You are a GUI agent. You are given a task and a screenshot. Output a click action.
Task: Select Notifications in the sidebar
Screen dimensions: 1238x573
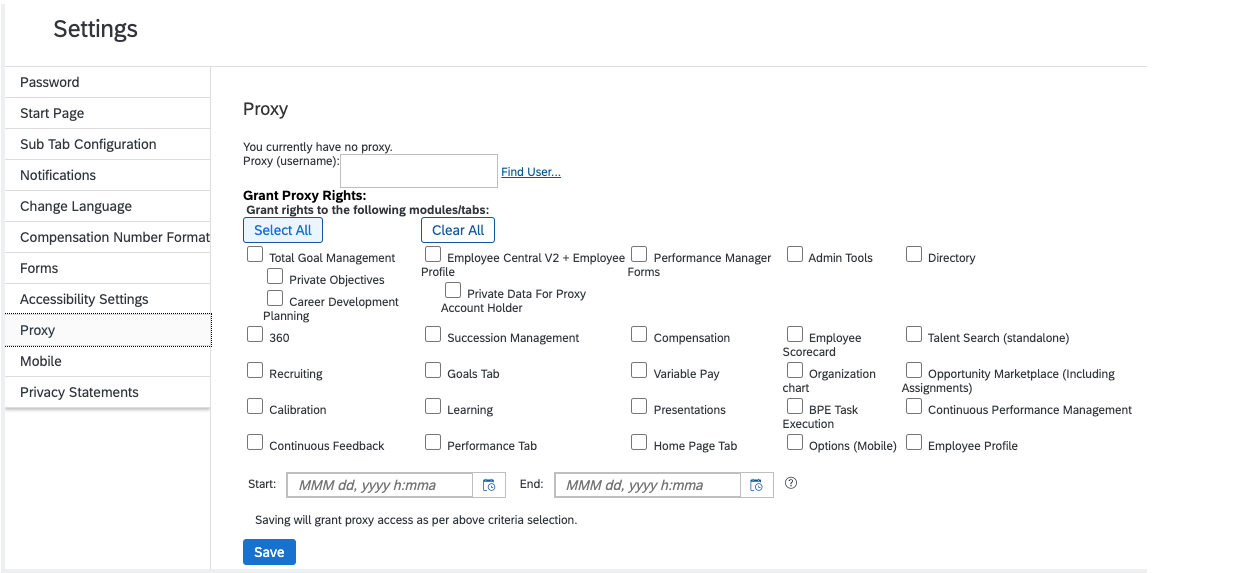point(108,175)
